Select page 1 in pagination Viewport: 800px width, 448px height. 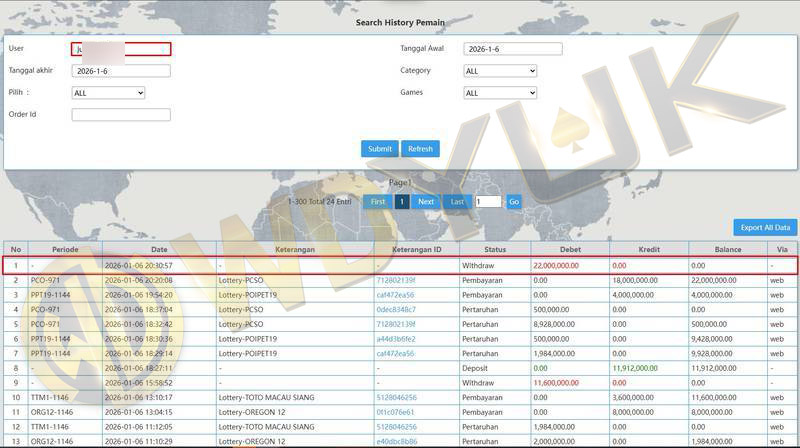point(401,201)
